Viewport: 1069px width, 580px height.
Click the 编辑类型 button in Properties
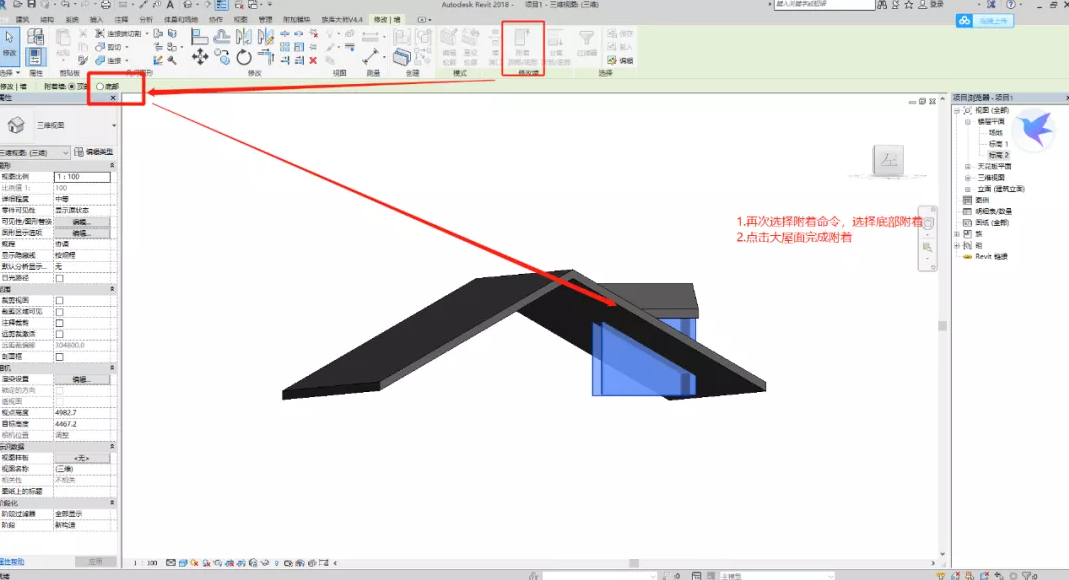[94, 152]
